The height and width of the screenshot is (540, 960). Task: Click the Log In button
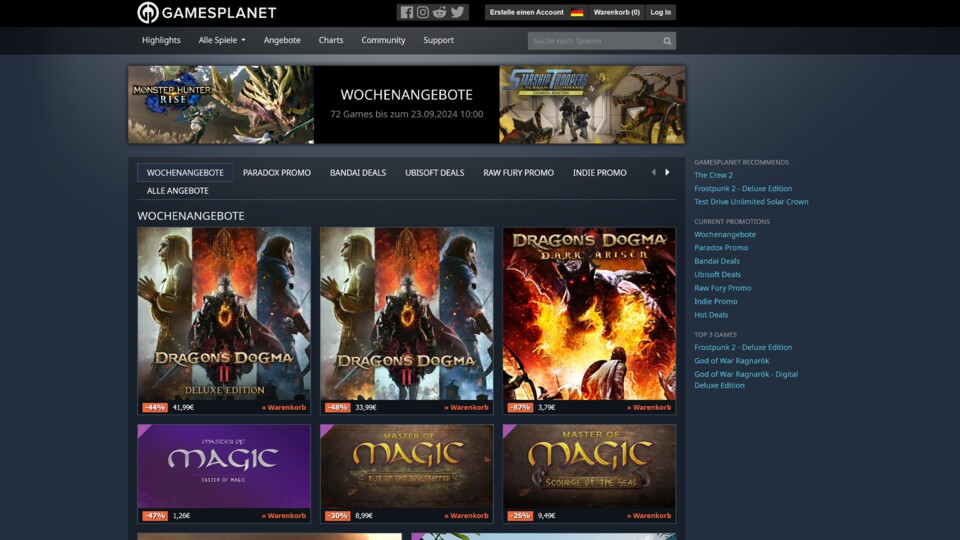tap(661, 12)
